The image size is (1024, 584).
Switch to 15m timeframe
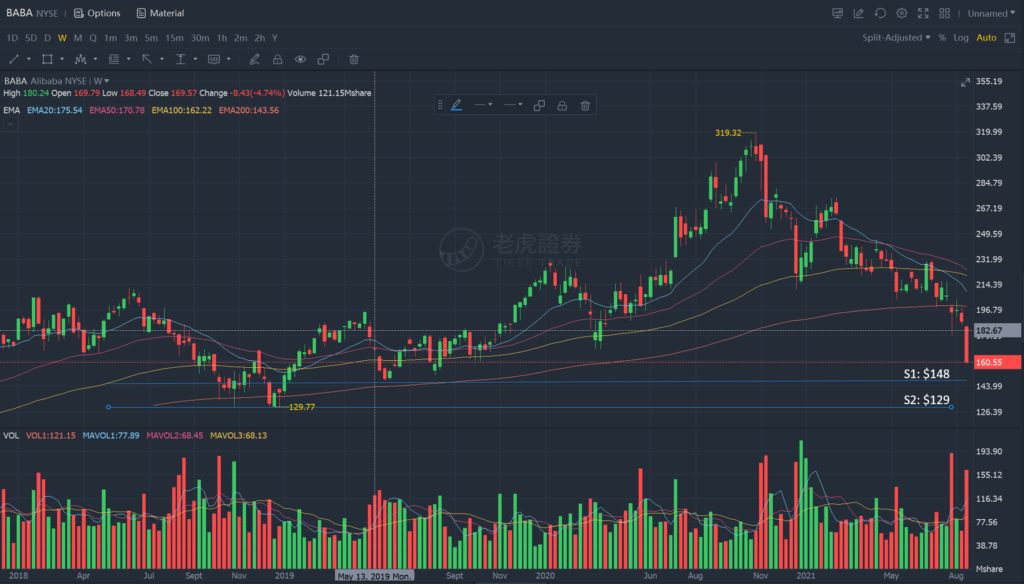coord(174,38)
